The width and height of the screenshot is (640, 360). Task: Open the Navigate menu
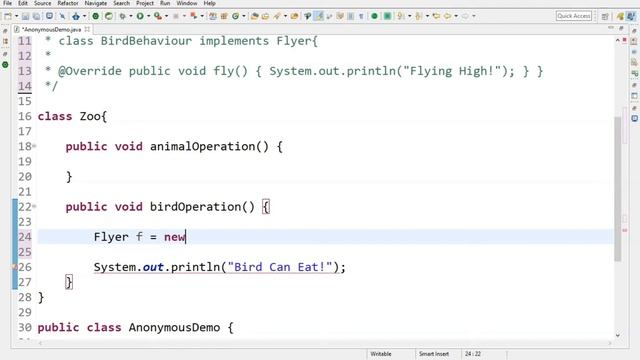[x=96, y=3]
